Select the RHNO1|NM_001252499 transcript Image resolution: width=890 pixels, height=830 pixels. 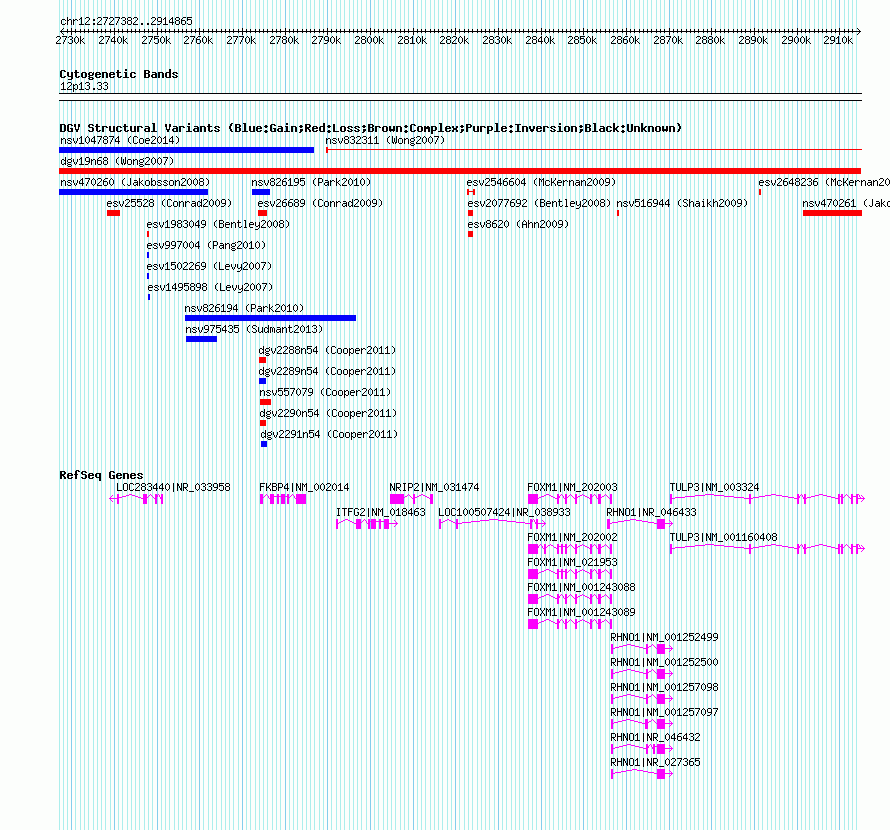tap(642, 649)
